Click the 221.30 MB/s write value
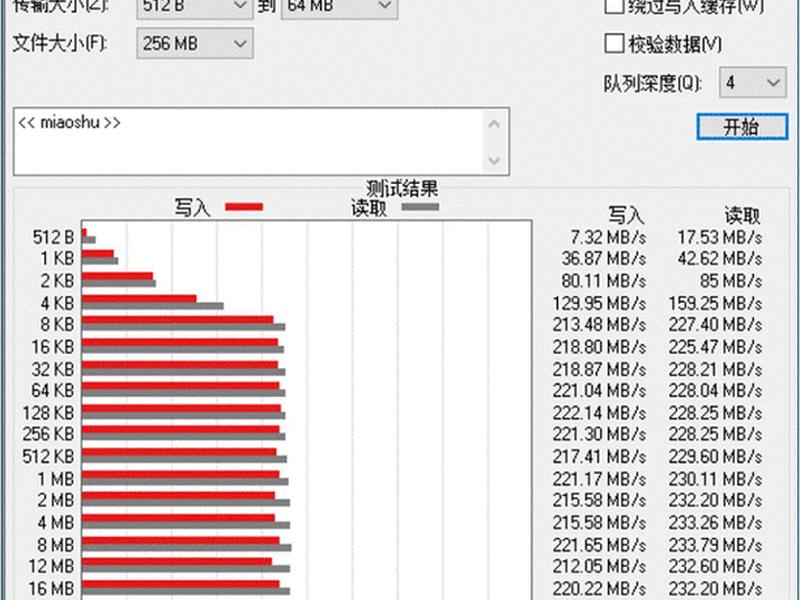The image size is (800, 600). 599,434
